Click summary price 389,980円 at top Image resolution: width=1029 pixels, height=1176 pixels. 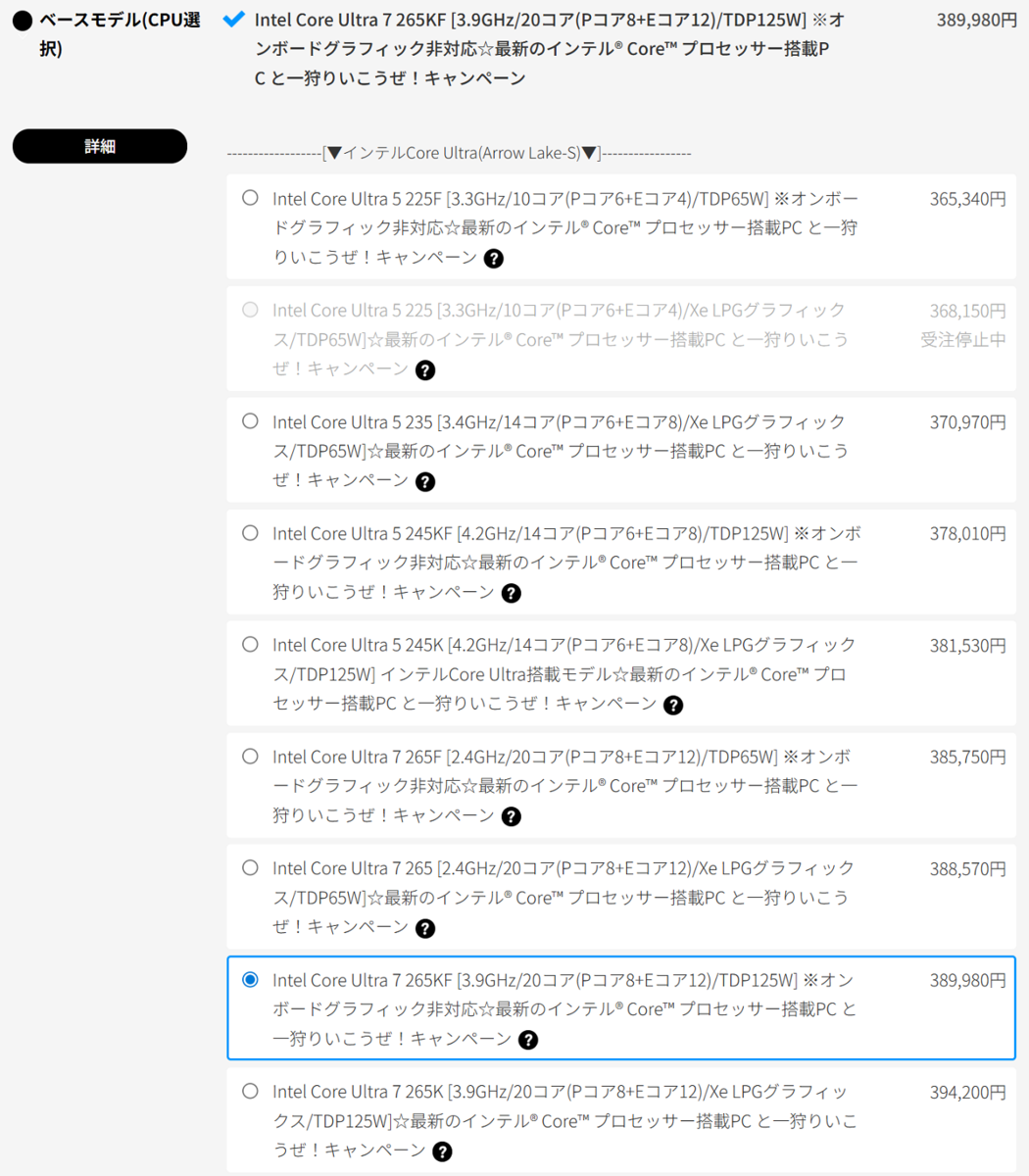pyautogui.click(x=976, y=20)
